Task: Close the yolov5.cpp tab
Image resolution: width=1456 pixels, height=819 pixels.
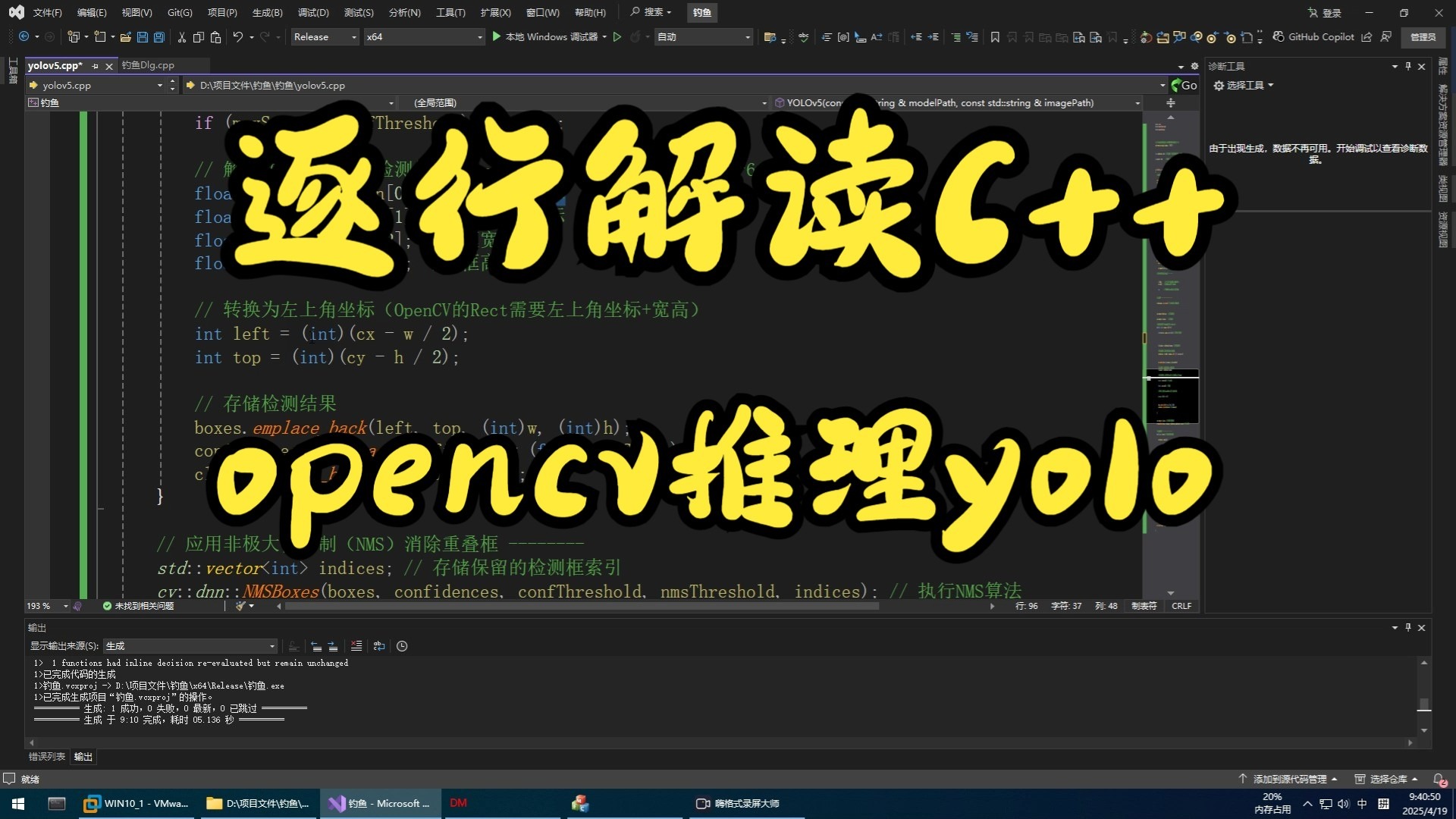Action: click(x=109, y=66)
